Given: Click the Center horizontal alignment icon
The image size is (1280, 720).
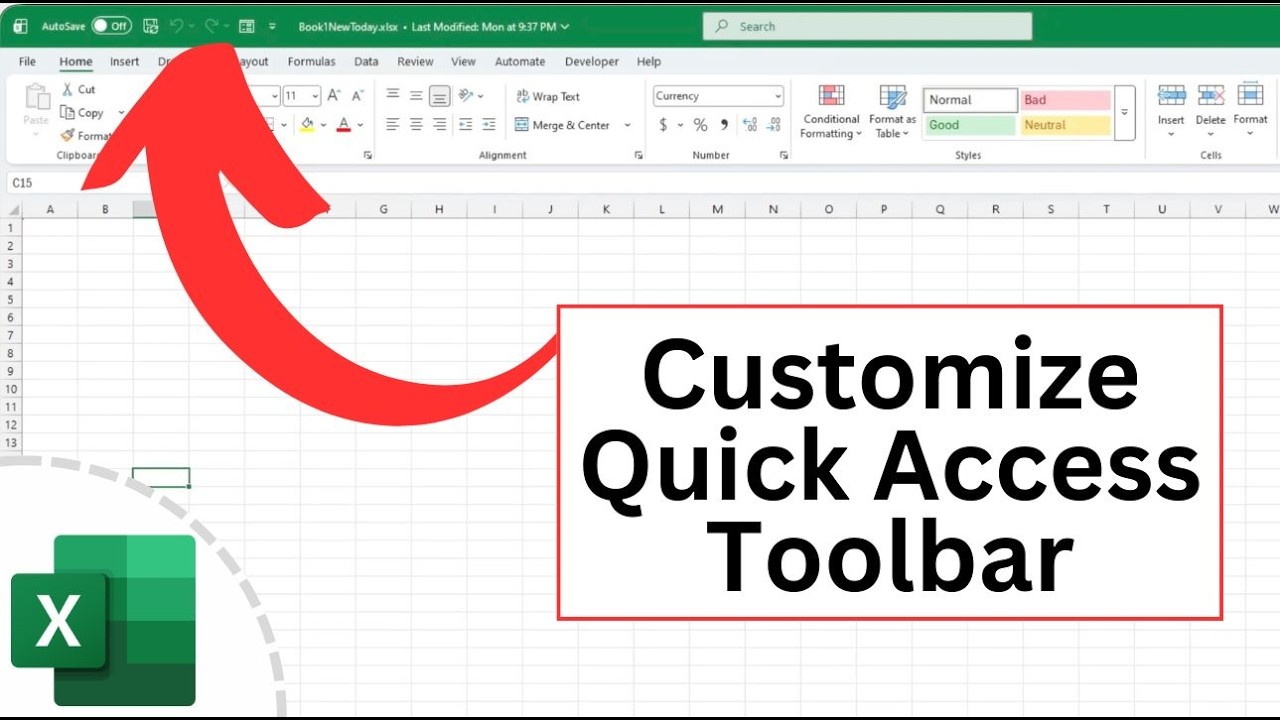Looking at the screenshot, I should 416,125.
